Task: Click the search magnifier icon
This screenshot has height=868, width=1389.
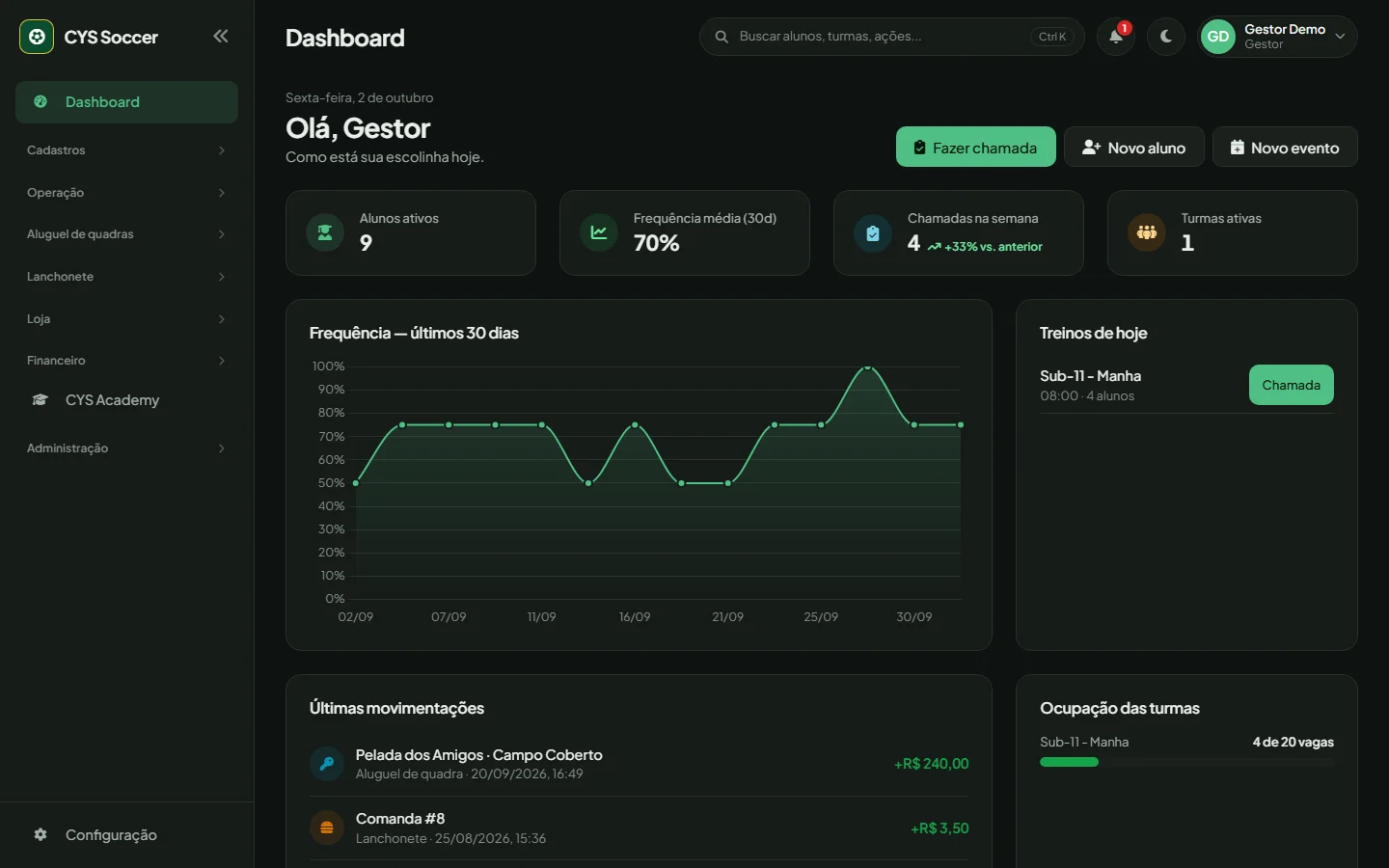Action: (722, 37)
